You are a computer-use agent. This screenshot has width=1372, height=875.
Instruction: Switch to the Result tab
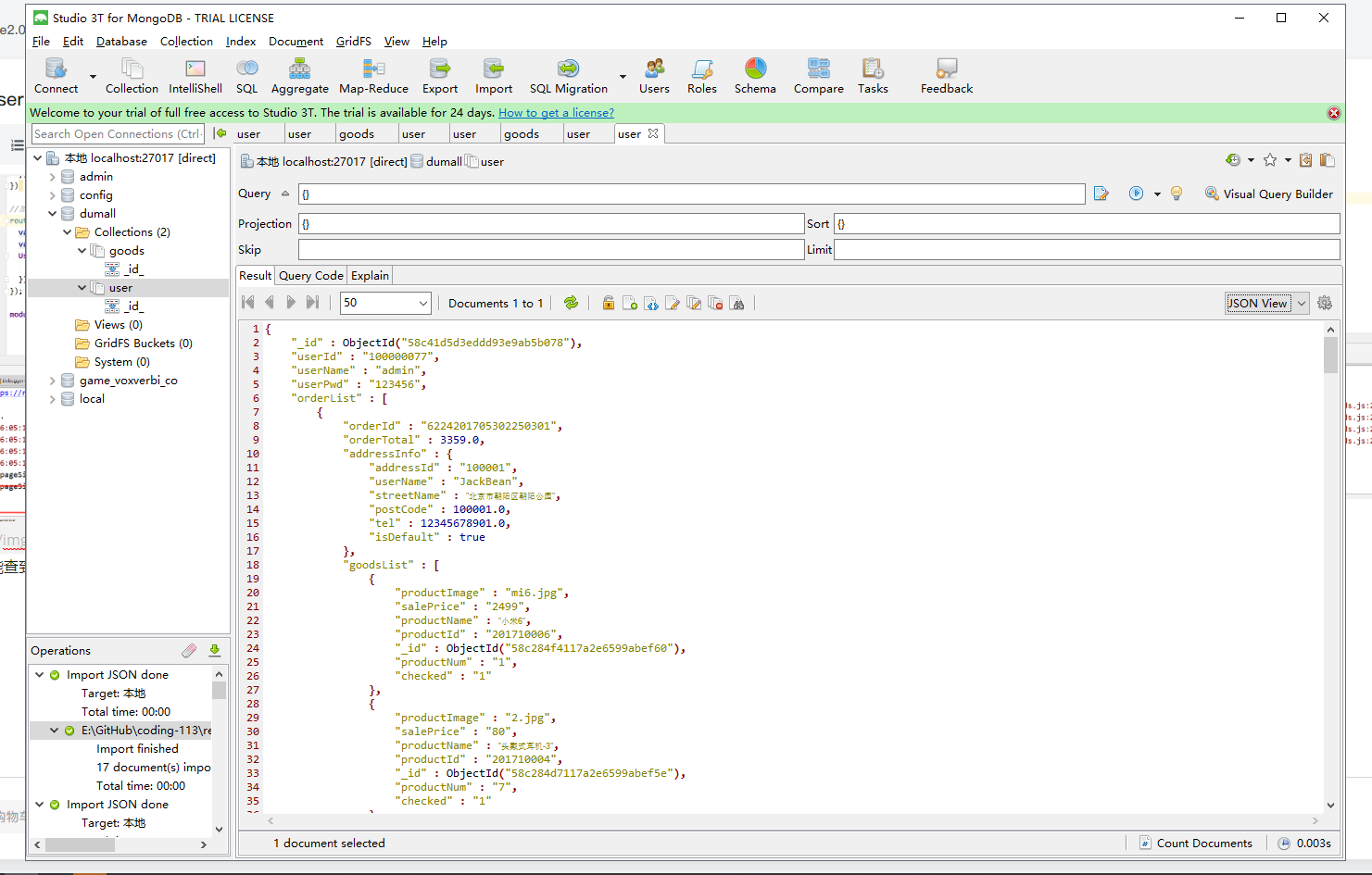point(256,276)
